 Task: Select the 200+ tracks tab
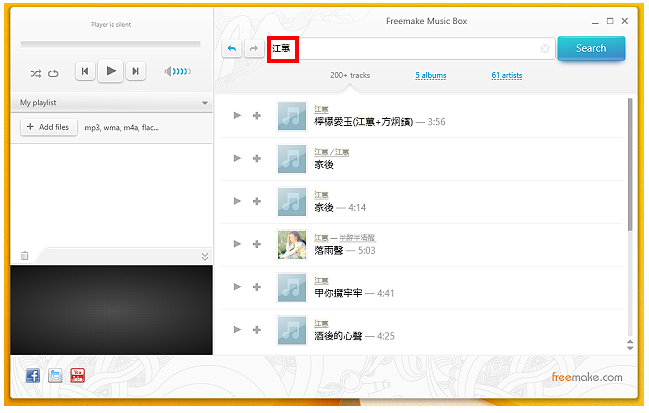[350, 75]
